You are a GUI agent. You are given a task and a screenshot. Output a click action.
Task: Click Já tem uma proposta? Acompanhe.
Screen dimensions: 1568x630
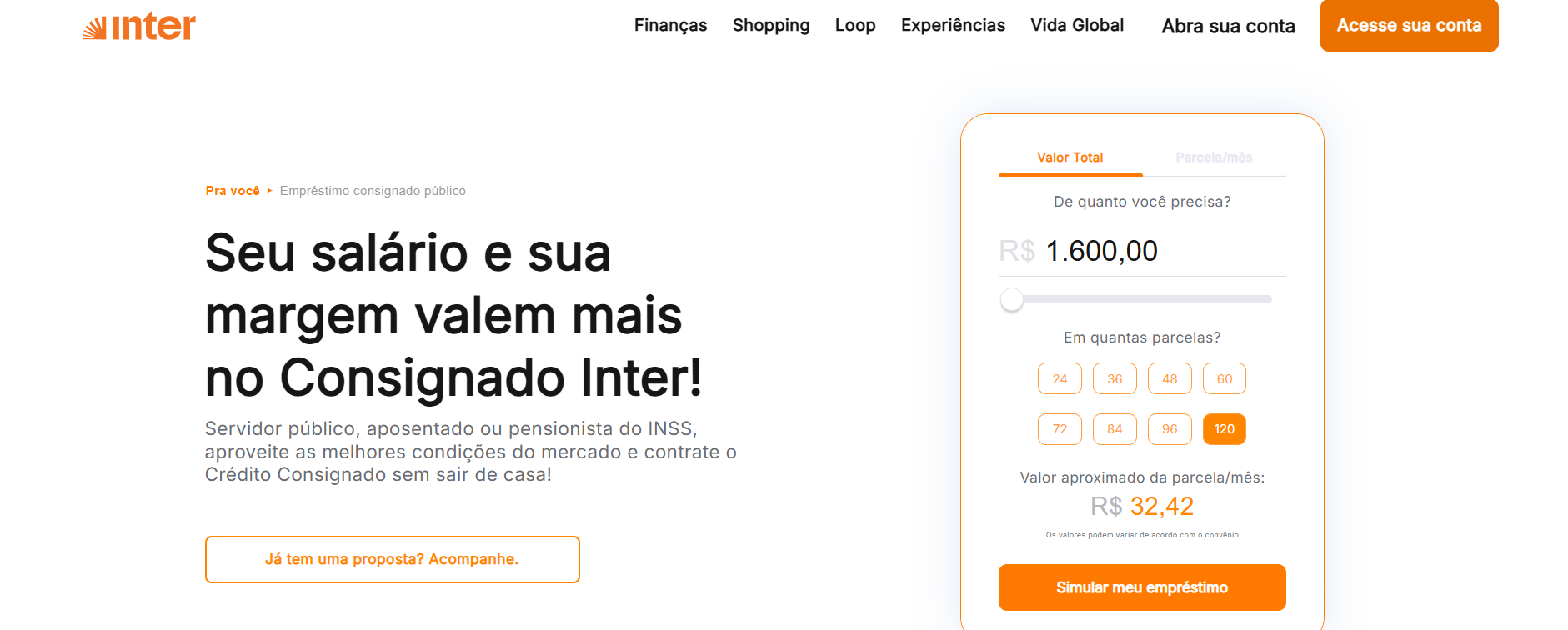[392, 559]
